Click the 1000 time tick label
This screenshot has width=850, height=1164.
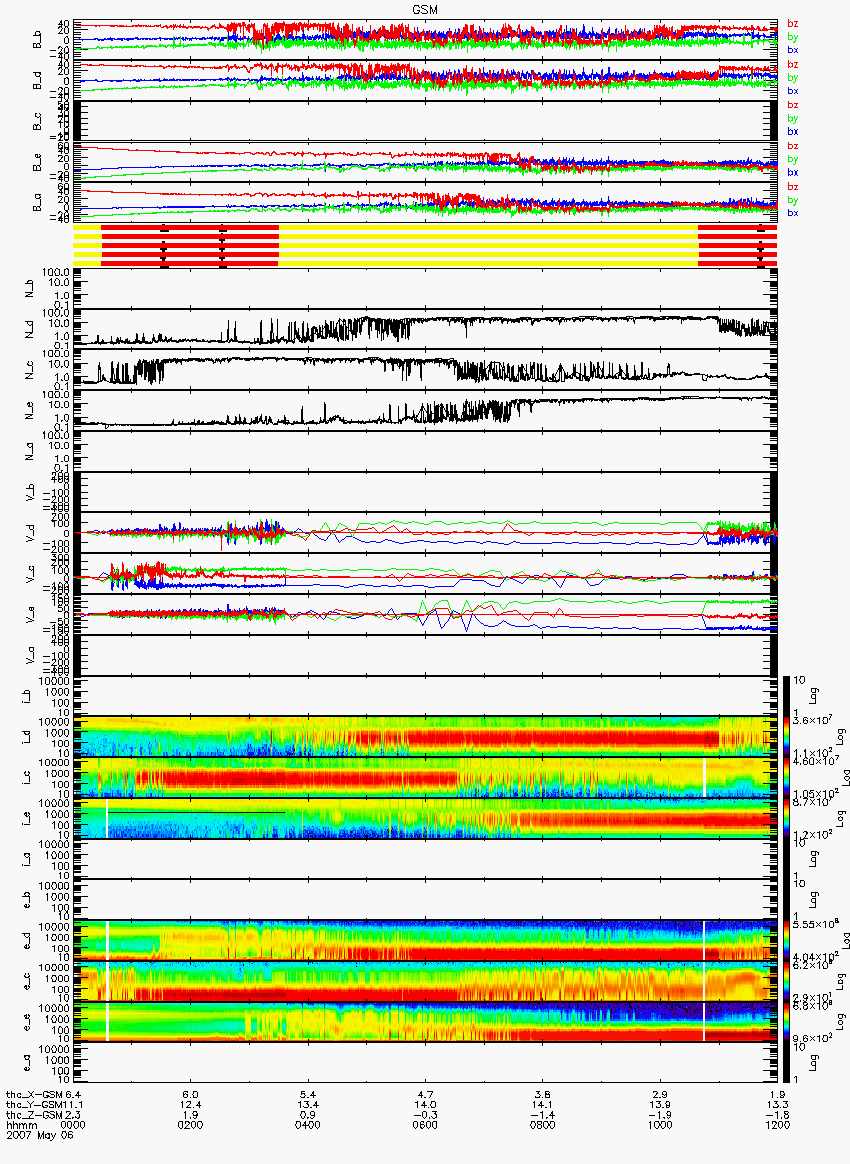point(659,1125)
